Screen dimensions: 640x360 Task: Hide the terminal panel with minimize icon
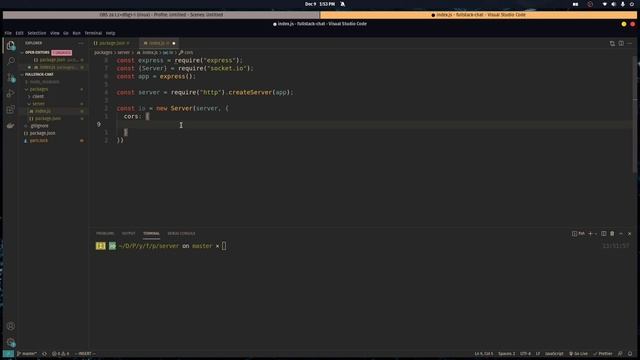pos(621,233)
